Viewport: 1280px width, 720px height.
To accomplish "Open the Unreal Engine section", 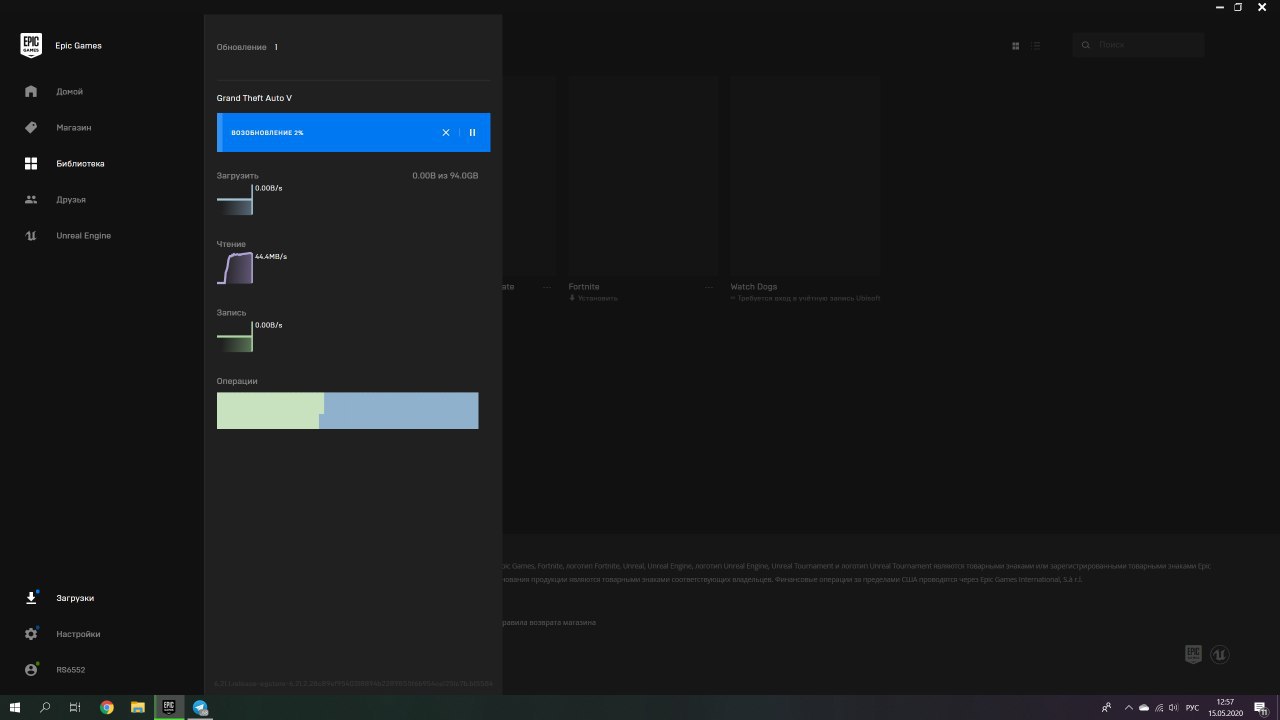I will [68, 236].
